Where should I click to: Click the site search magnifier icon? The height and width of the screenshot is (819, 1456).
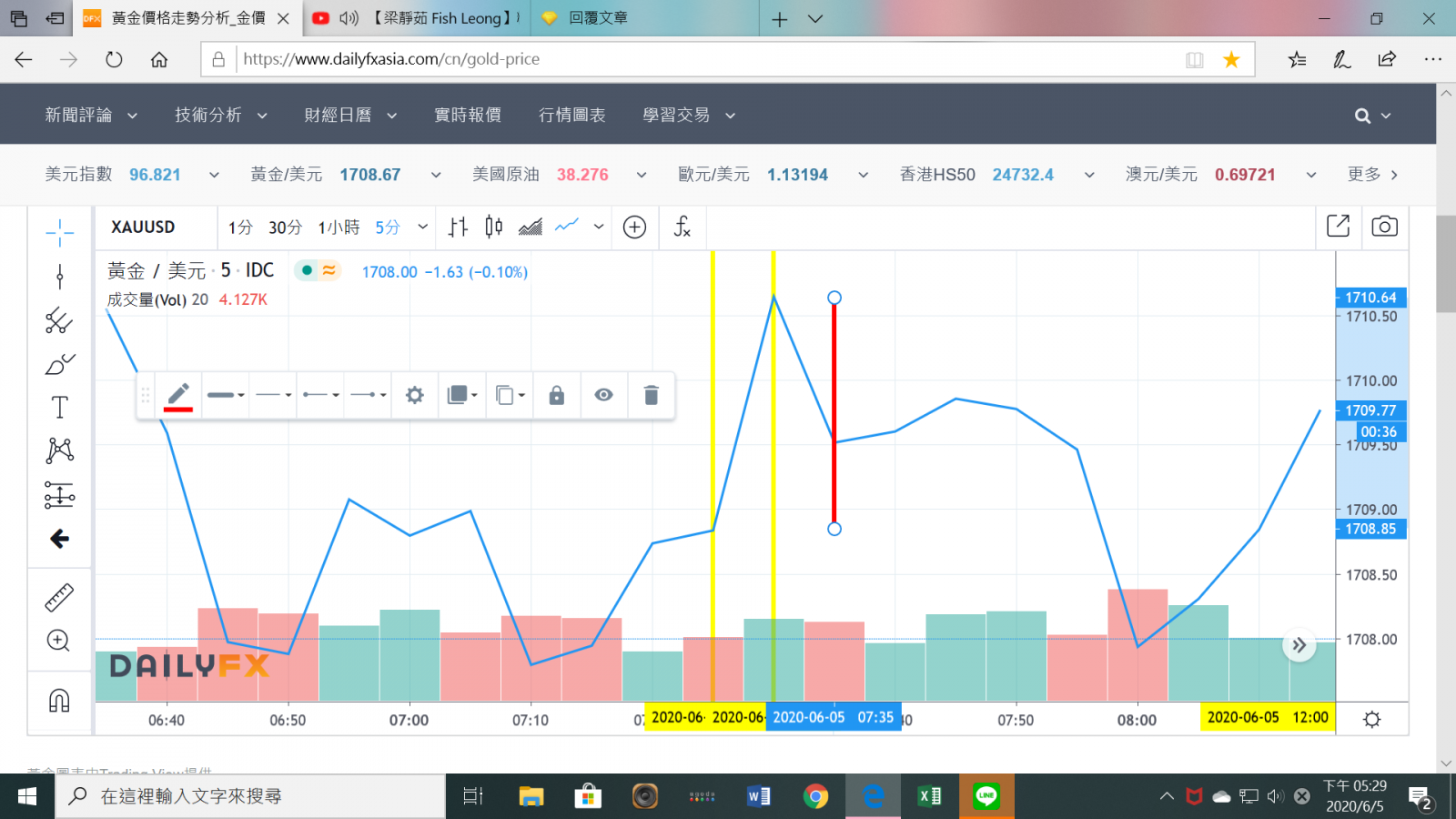(1362, 116)
